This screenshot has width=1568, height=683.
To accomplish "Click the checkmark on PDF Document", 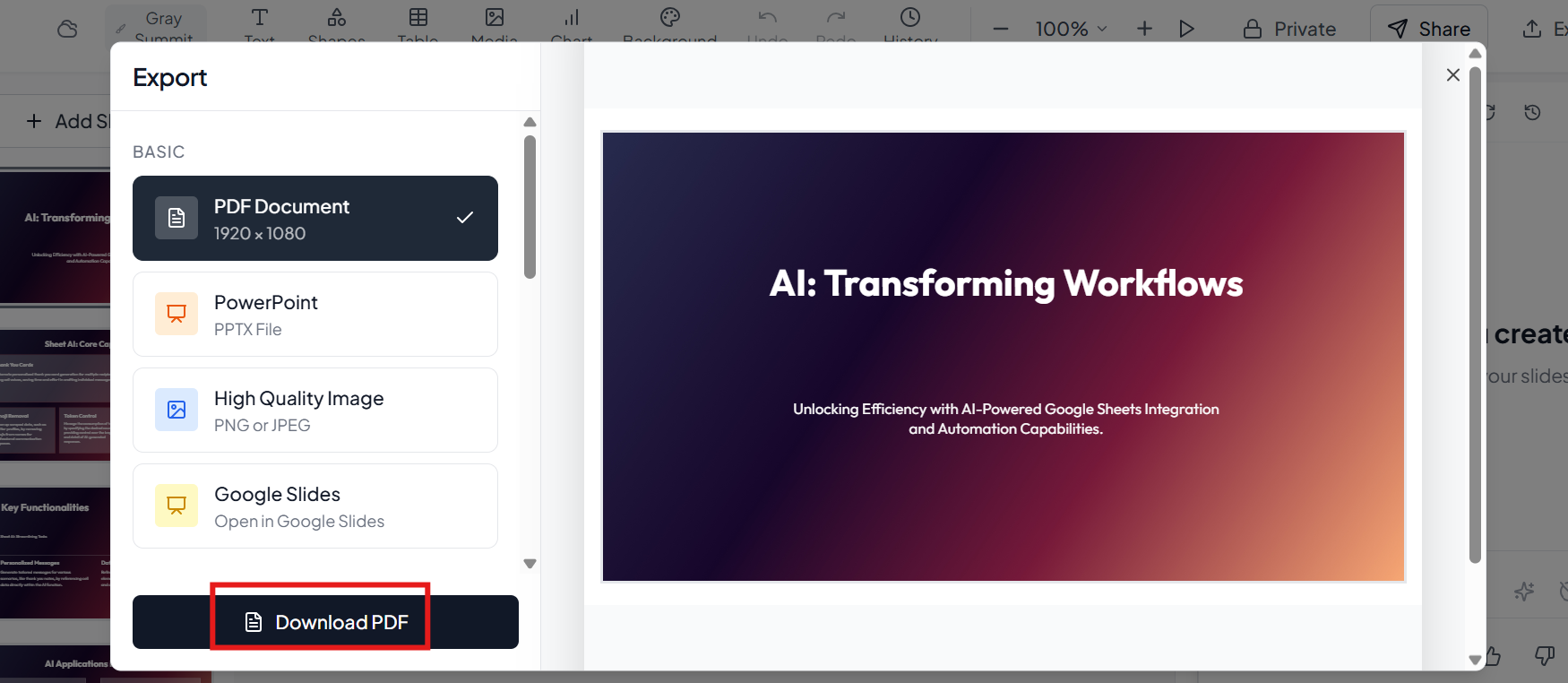I will 465,218.
